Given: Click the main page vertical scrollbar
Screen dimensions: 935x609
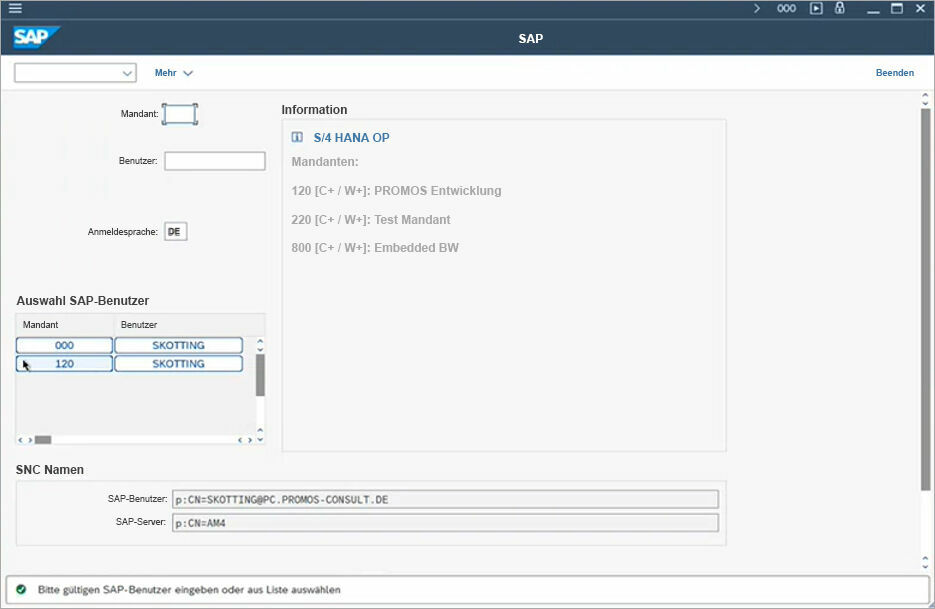Looking at the screenshot, I should coord(925,300).
